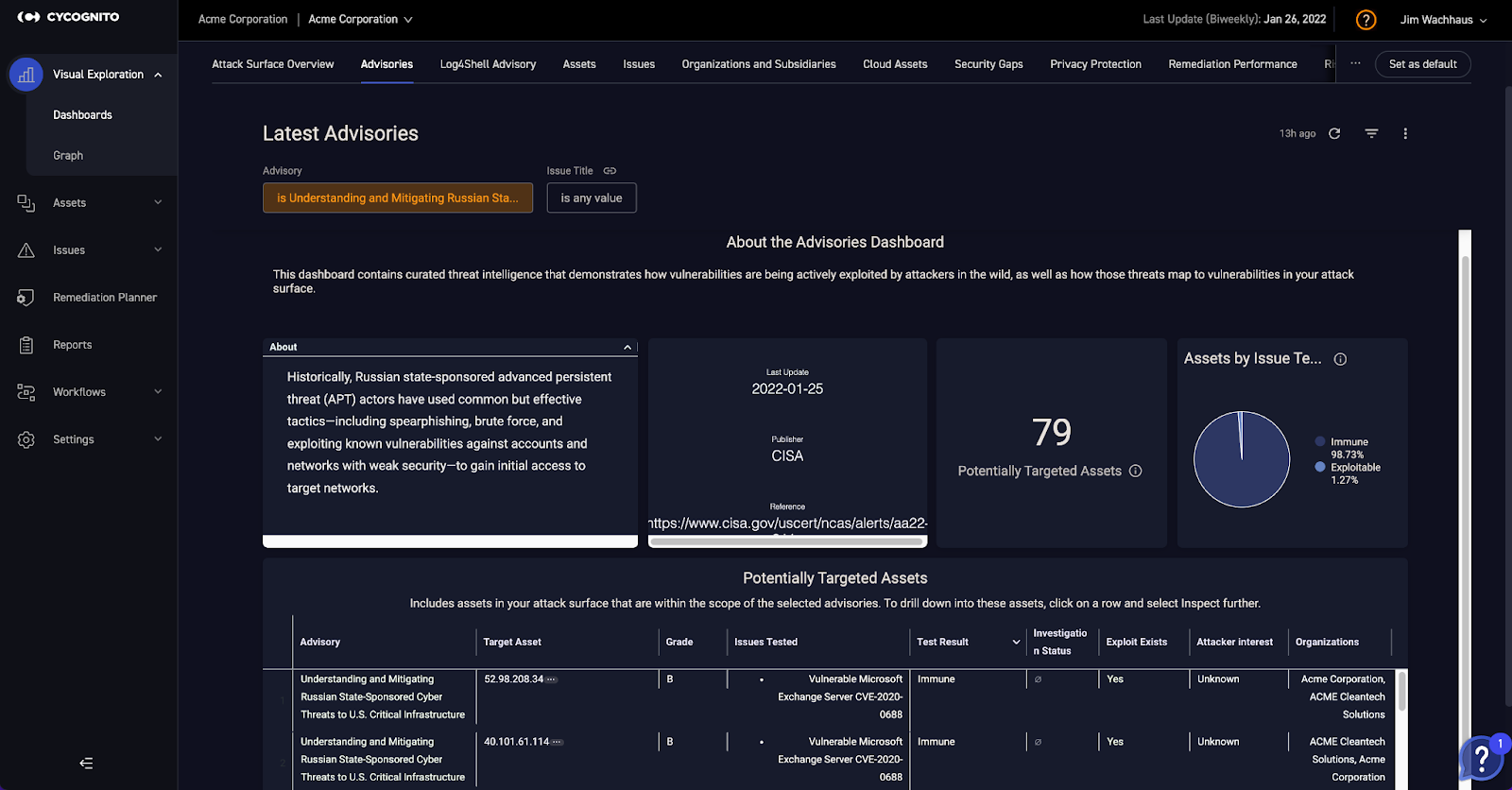Click the CISA reference URL
The width and height of the screenshot is (1512, 790).
tap(787, 524)
